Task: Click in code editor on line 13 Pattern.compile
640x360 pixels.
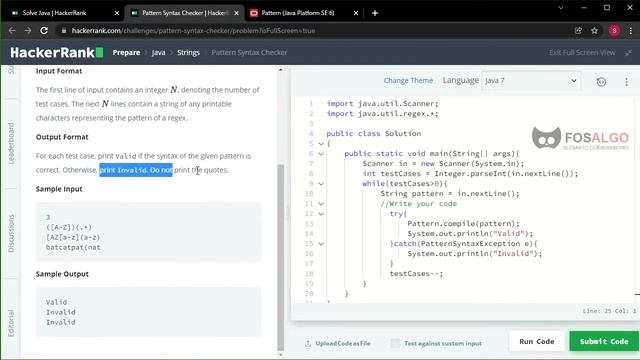Action: point(463,224)
